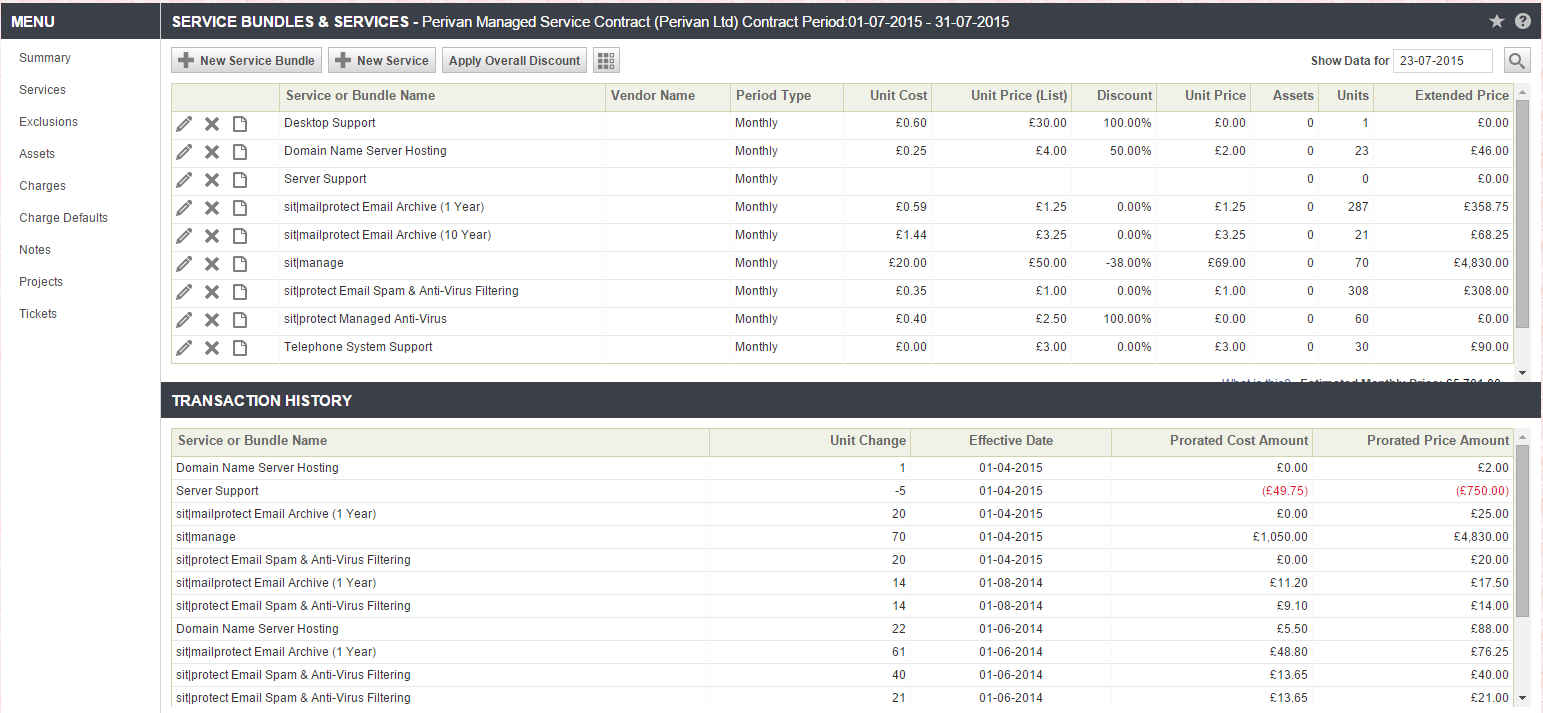Sort by Unit Cost column header

tap(888, 97)
